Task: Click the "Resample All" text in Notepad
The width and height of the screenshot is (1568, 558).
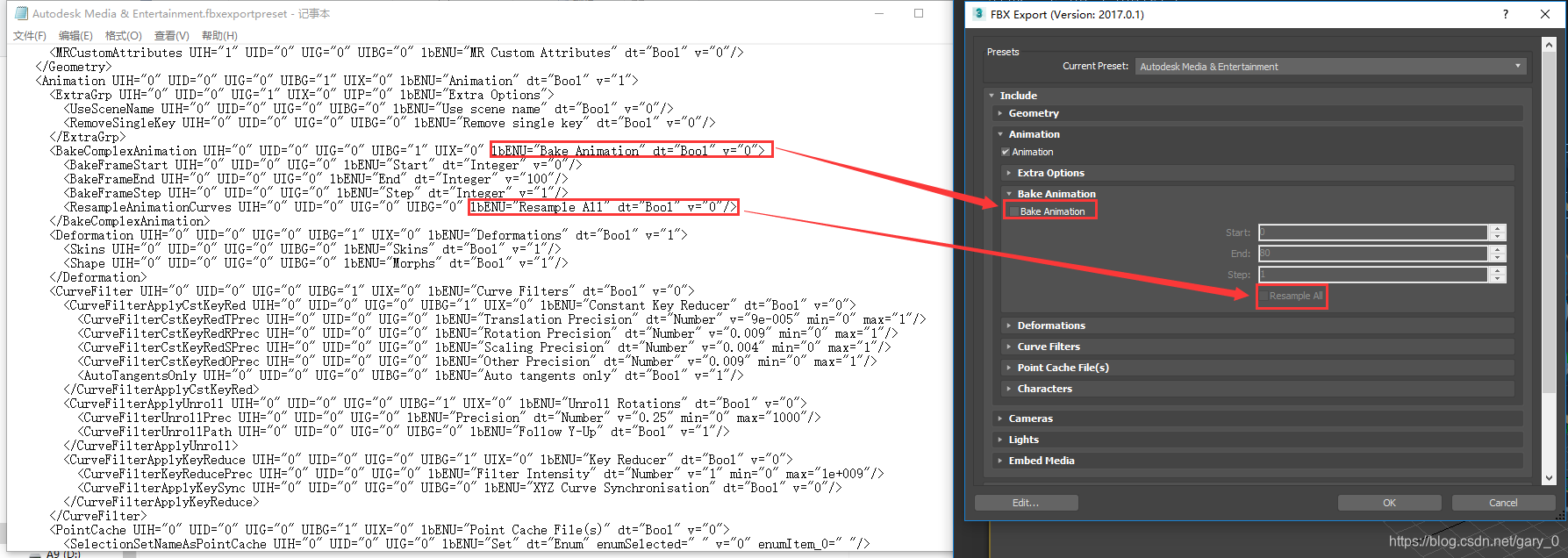Action: point(561,207)
